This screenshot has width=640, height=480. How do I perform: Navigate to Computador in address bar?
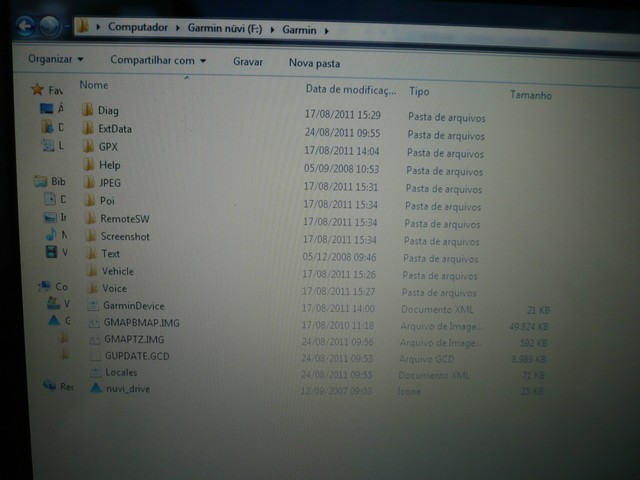point(138,27)
